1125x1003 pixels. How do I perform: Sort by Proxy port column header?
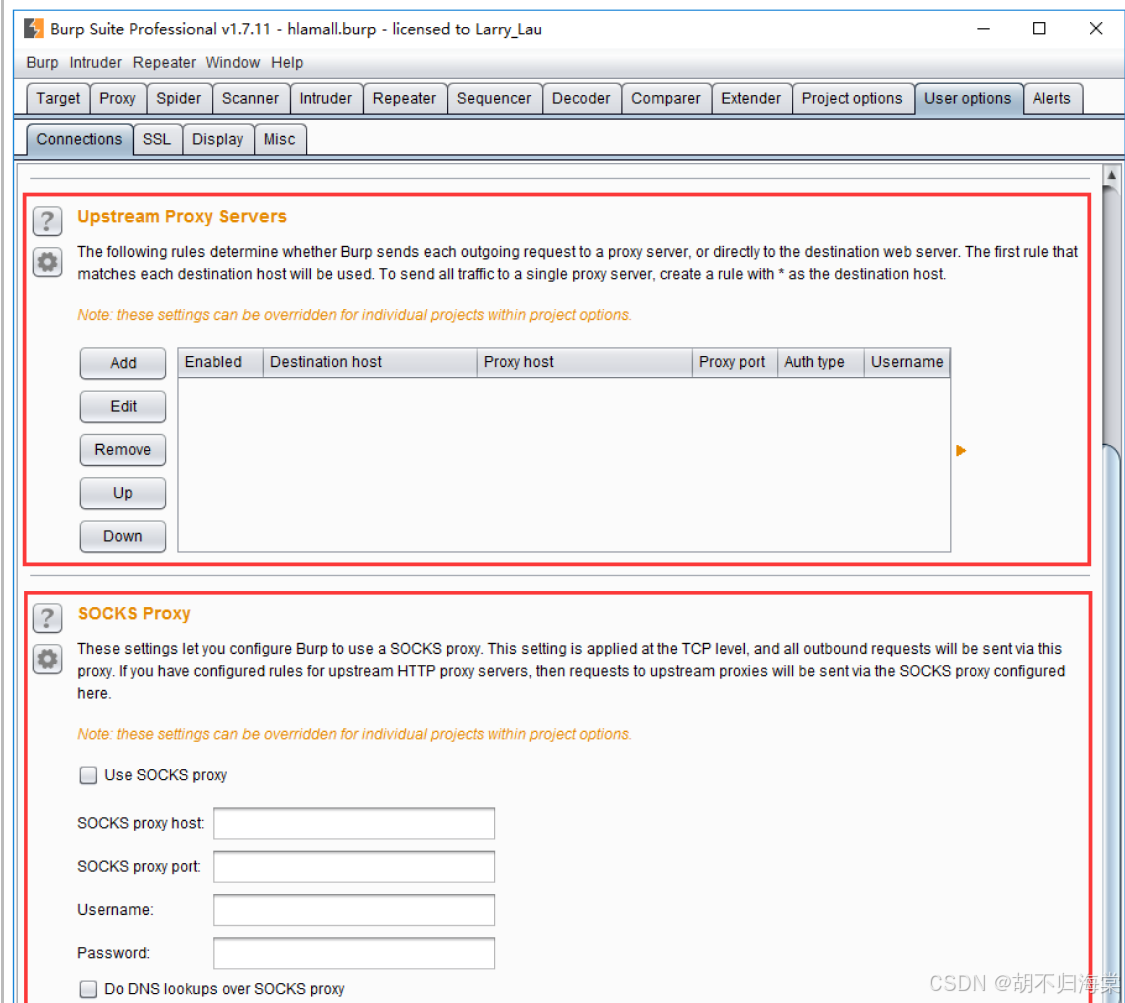pos(735,362)
